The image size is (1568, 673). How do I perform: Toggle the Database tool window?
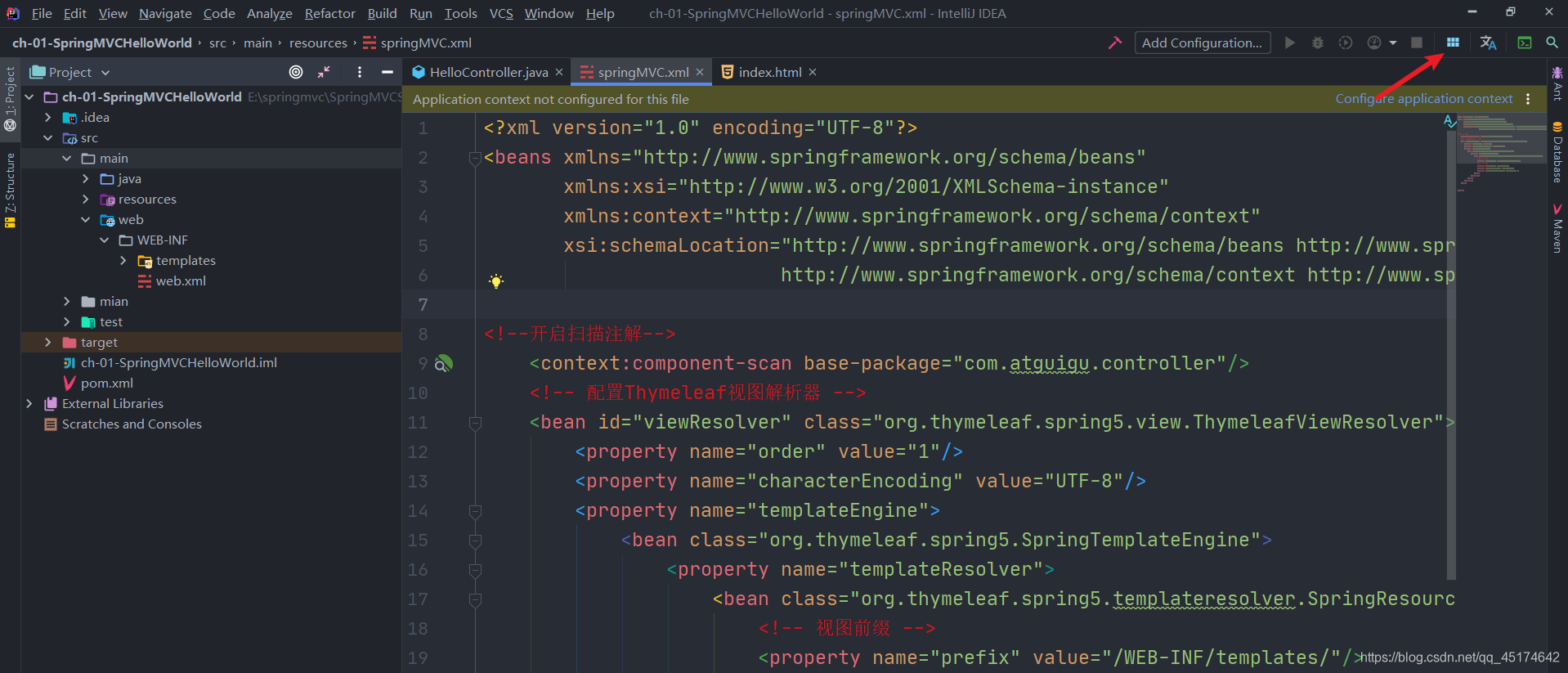1557,151
